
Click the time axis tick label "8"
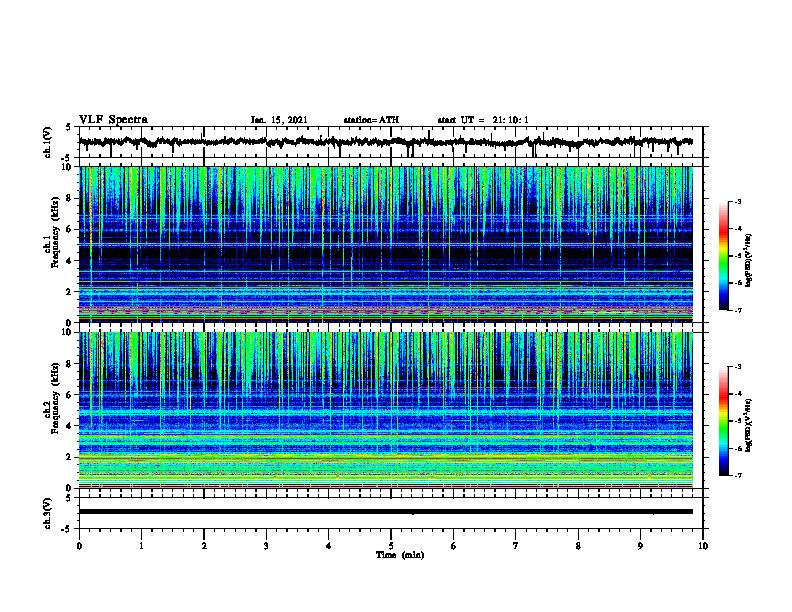(578, 546)
